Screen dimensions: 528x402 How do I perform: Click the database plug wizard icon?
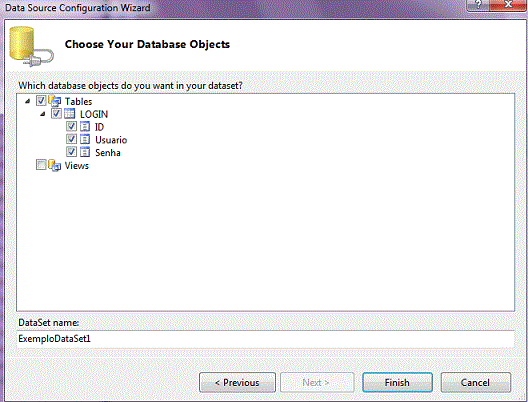coord(31,46)
